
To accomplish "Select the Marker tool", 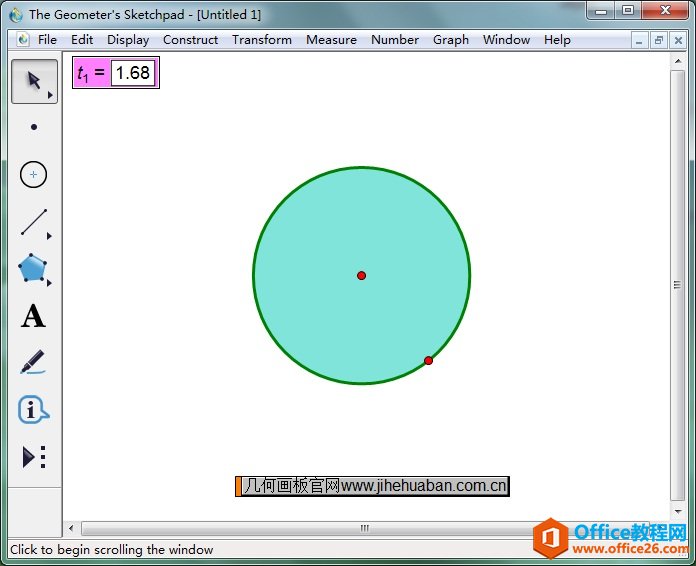I will (33, 362).
